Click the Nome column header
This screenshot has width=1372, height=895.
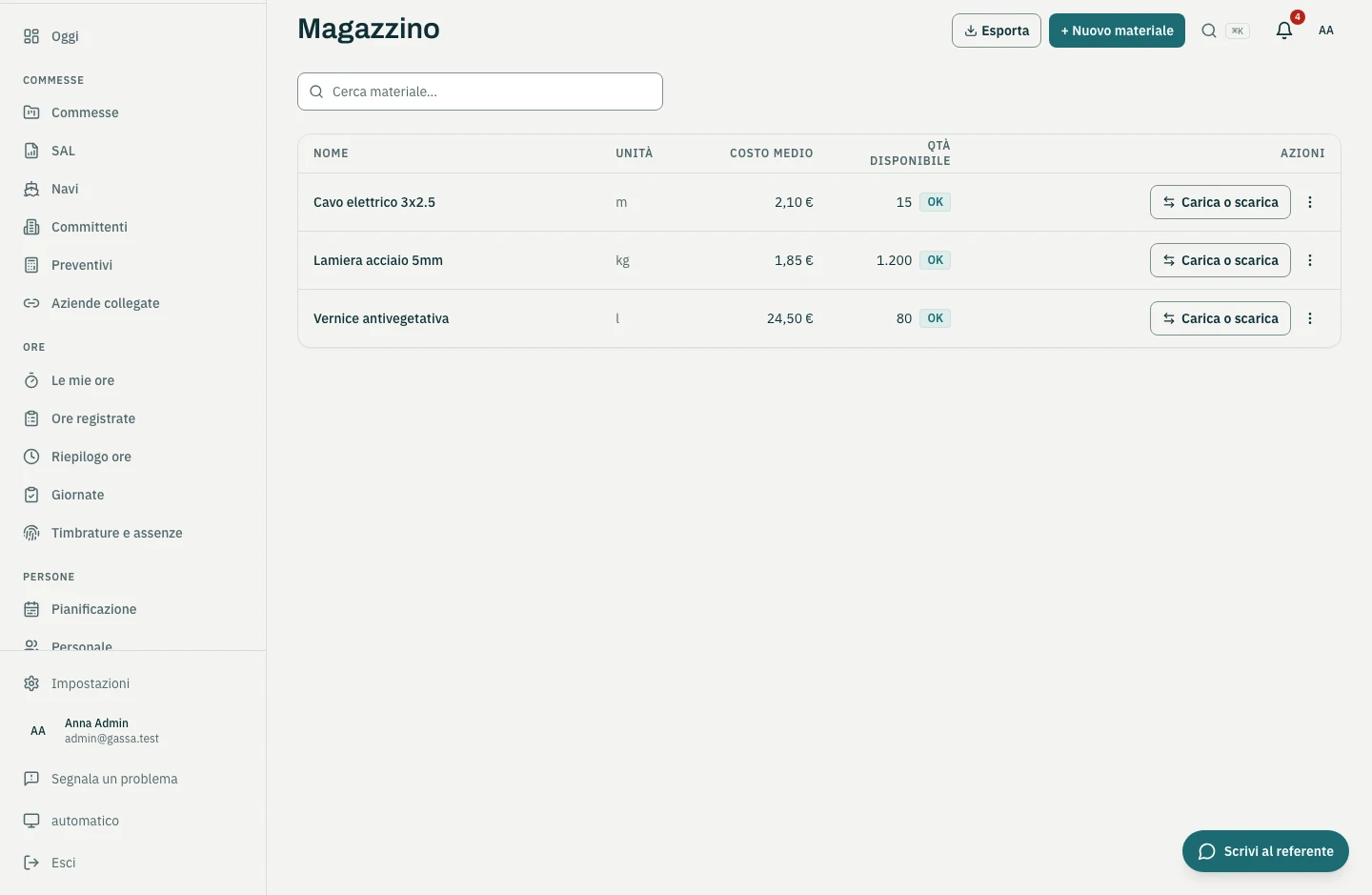pyautogui.click(x=331, y=153)
